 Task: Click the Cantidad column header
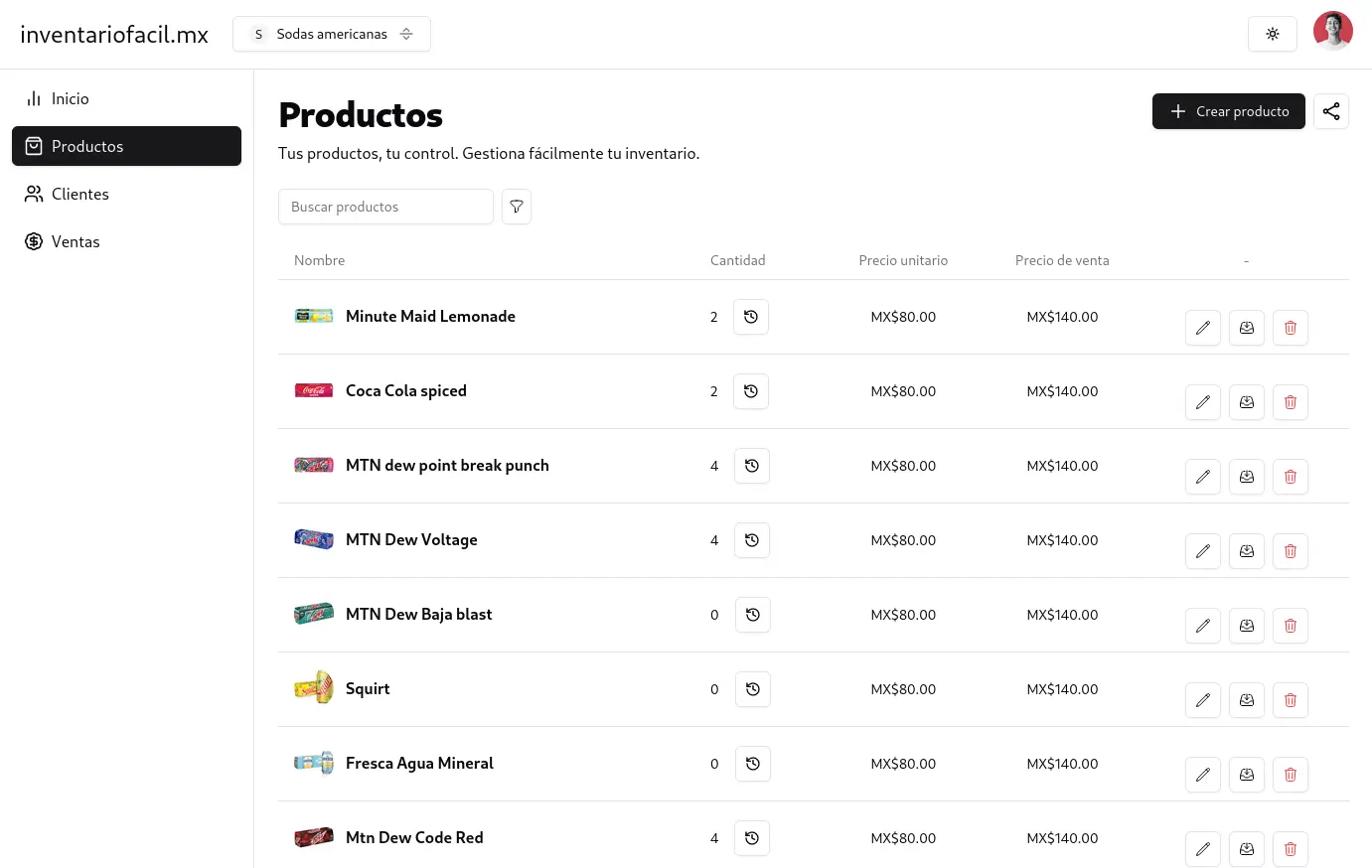pos(738,260)
